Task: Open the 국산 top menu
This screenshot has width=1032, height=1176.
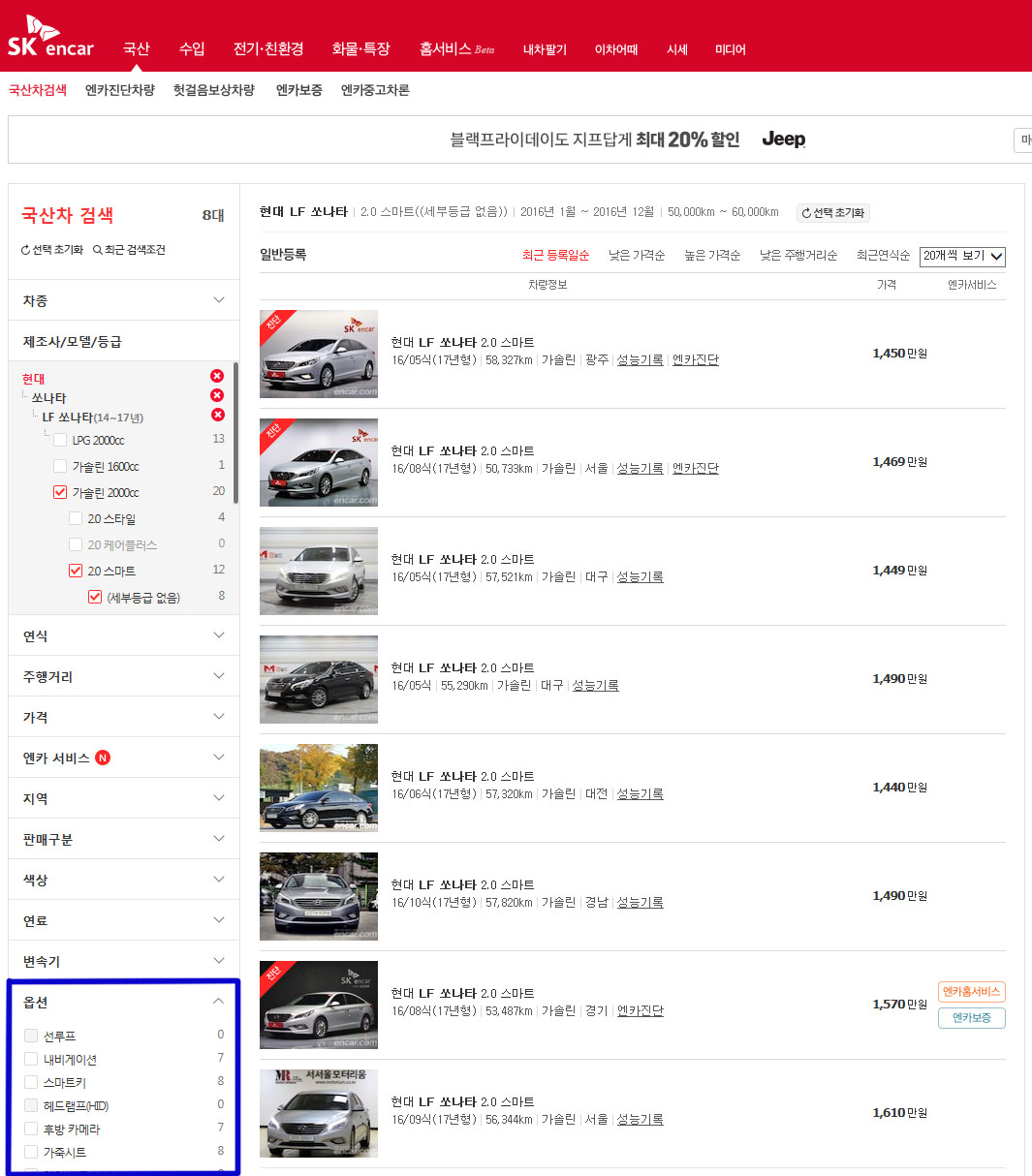Action: (x=136, y=48)
